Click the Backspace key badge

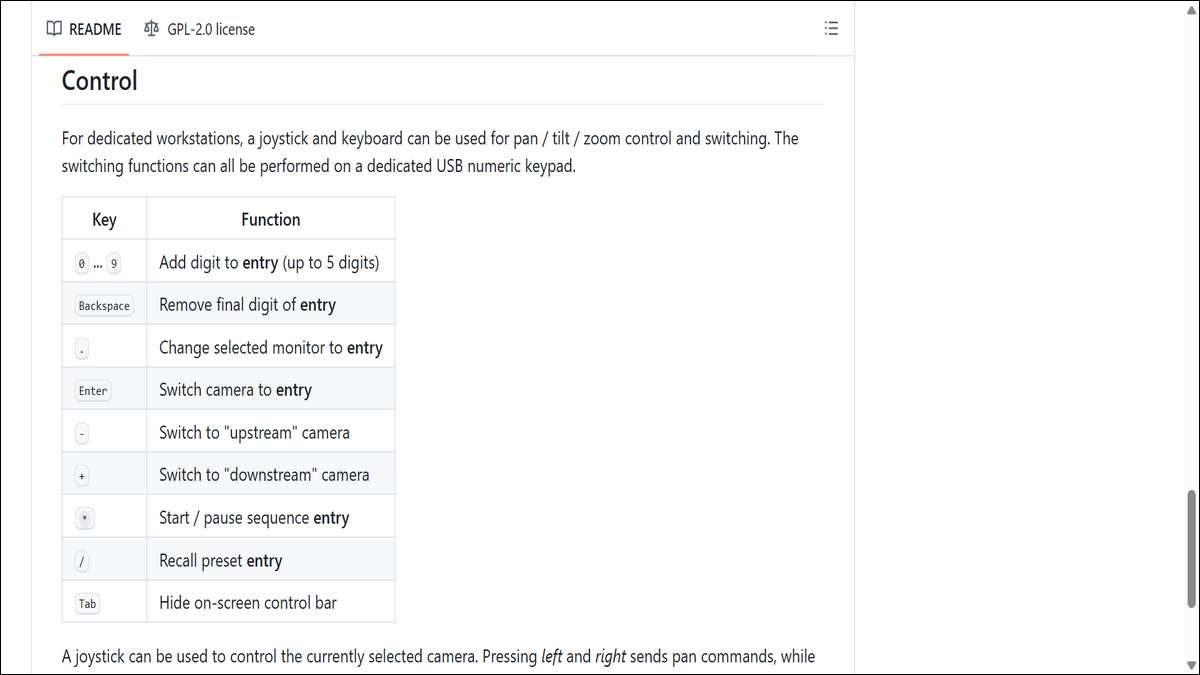(104, 306)
